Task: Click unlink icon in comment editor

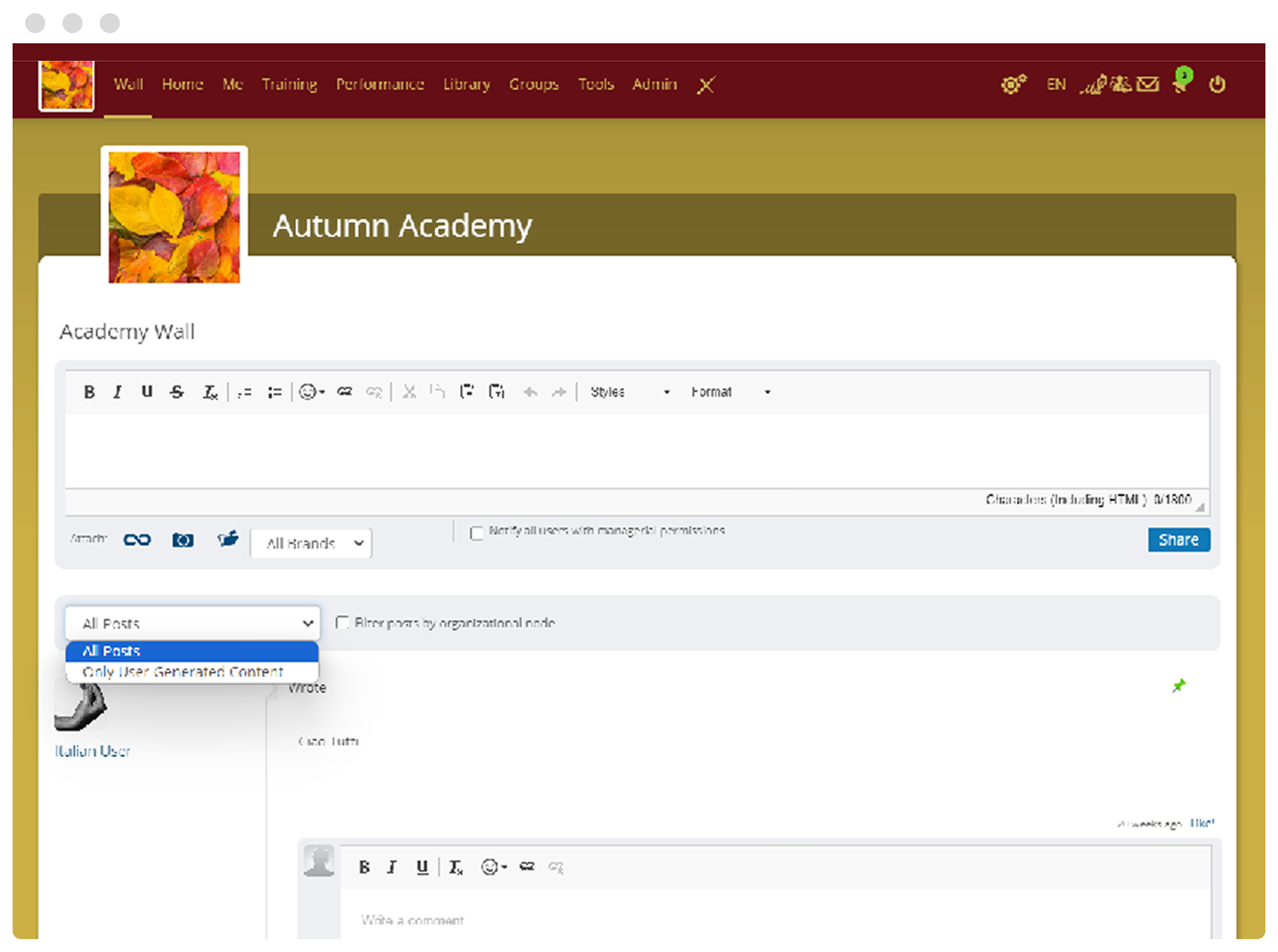Action: coord(556,867)
